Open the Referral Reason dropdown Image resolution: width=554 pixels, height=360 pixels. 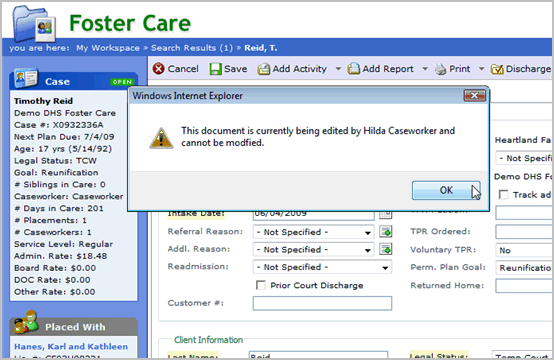(x=313, y=232)
